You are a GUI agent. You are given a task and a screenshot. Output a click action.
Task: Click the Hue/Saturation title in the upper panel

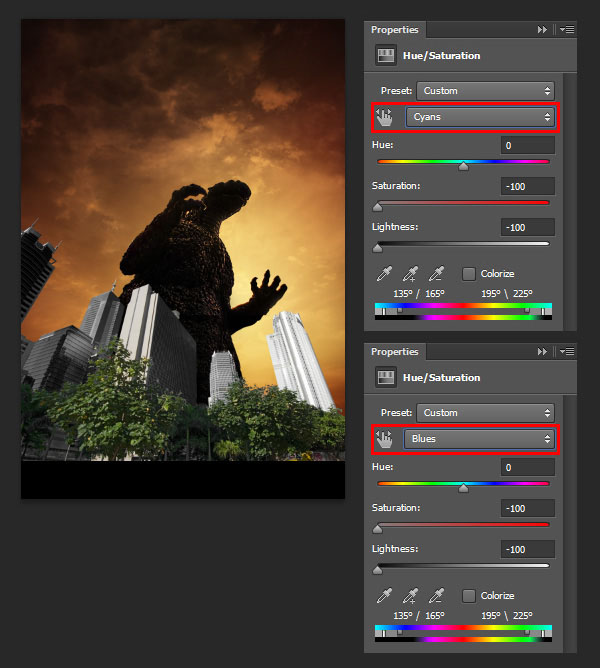(x=441, y=56)
